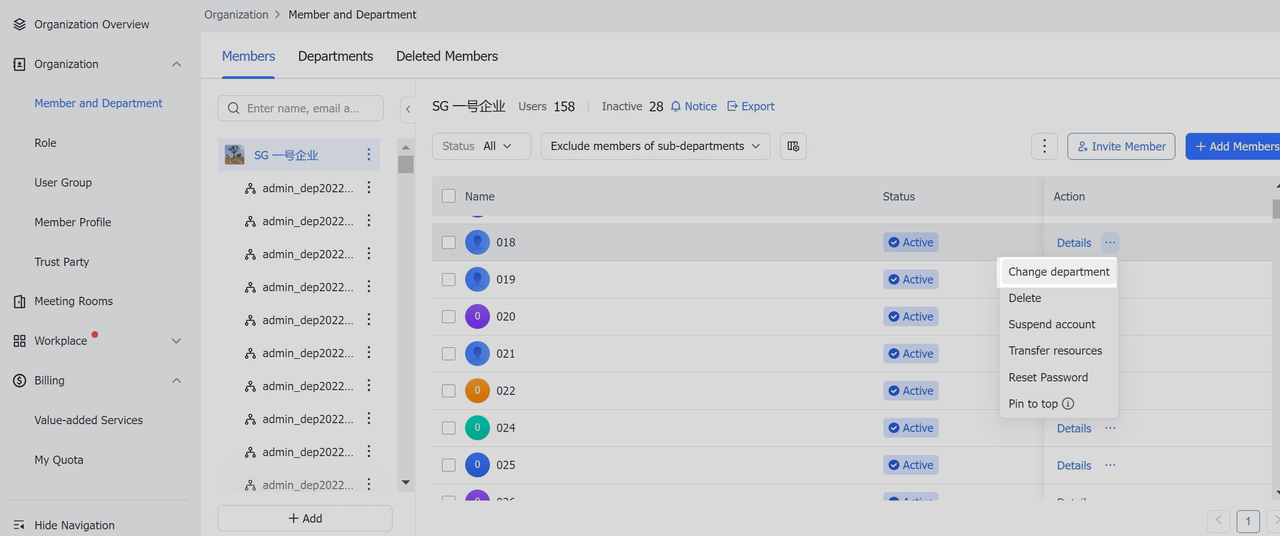Click the search name or email field
This screenshot has height=536, width=1280.
[301, 108]
